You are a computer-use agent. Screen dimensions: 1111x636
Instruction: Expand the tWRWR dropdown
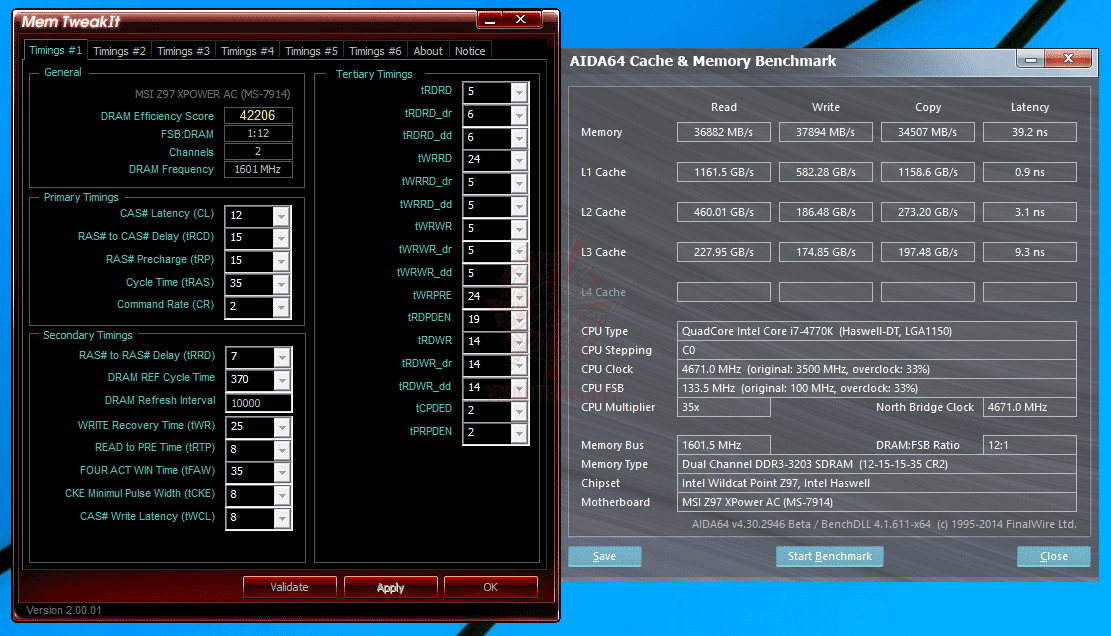tap(519, 229)
